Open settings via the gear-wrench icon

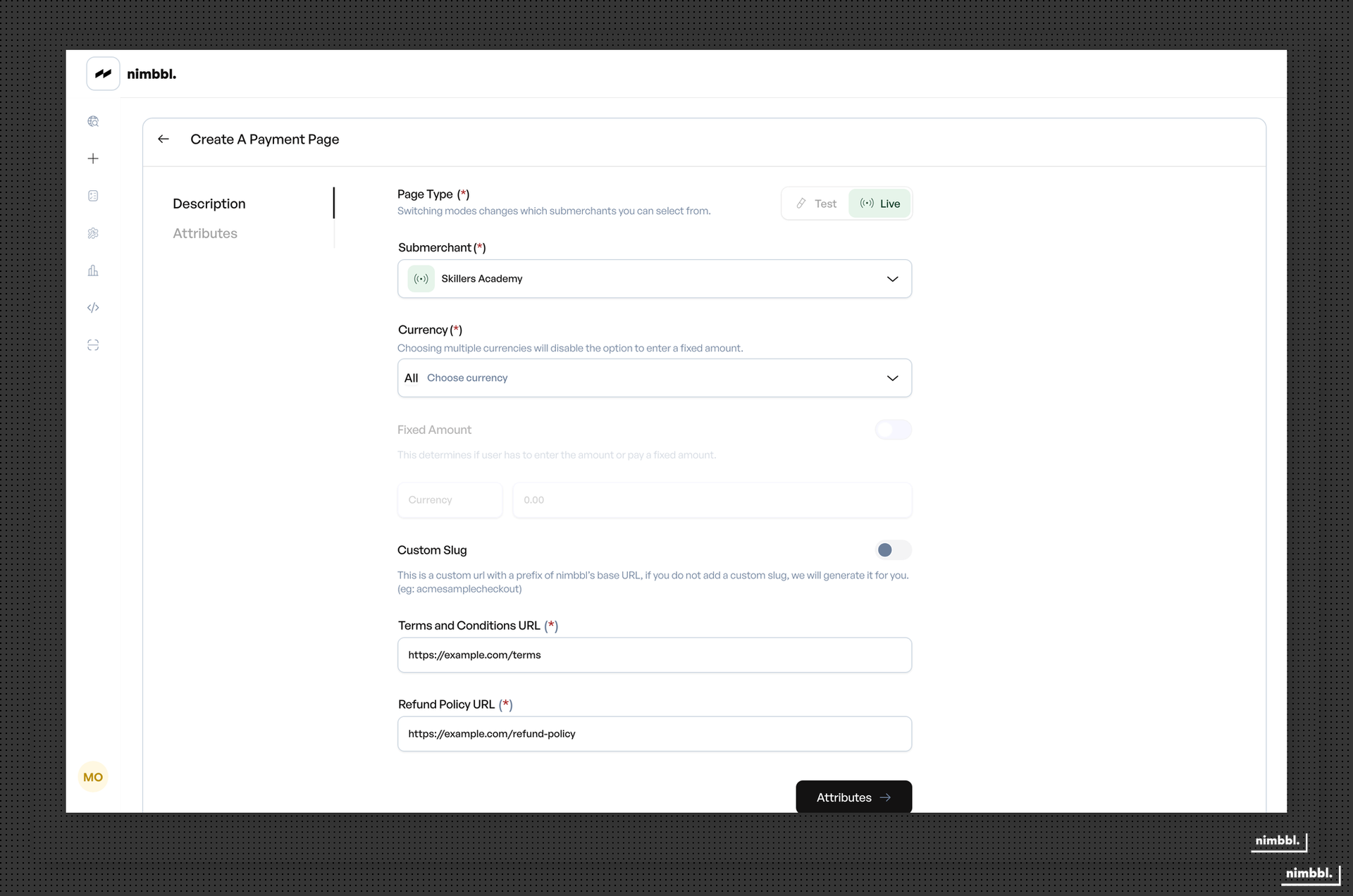pyautogui.click(x=93, y=233)
